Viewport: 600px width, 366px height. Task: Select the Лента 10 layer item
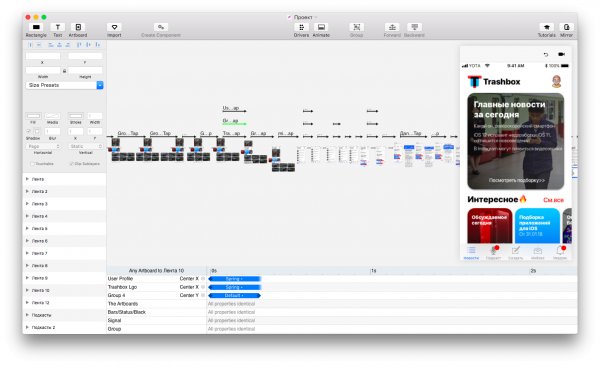(64, 290)
